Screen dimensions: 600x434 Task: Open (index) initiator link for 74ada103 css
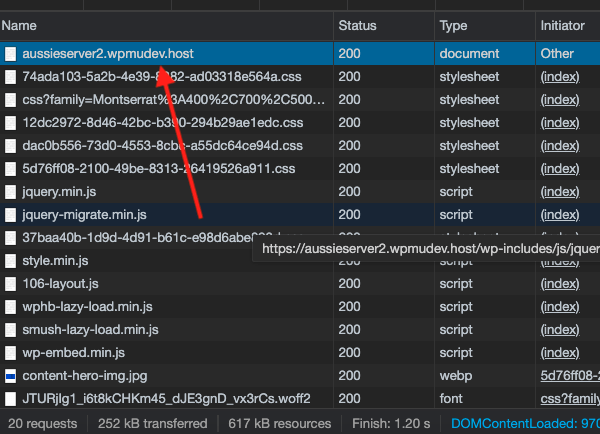point(560,77)
